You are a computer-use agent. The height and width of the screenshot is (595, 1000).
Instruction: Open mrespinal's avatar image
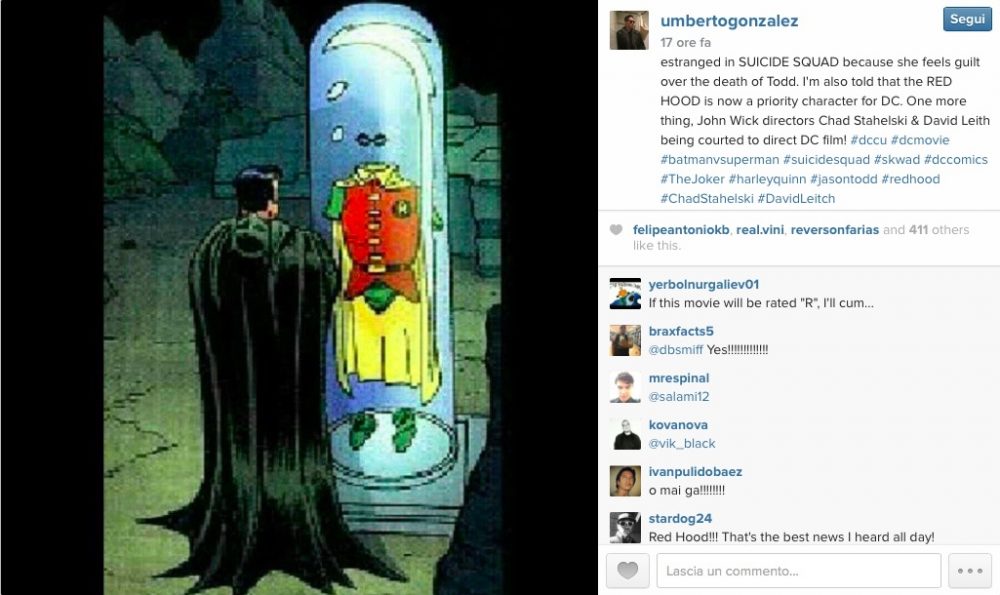625,387
